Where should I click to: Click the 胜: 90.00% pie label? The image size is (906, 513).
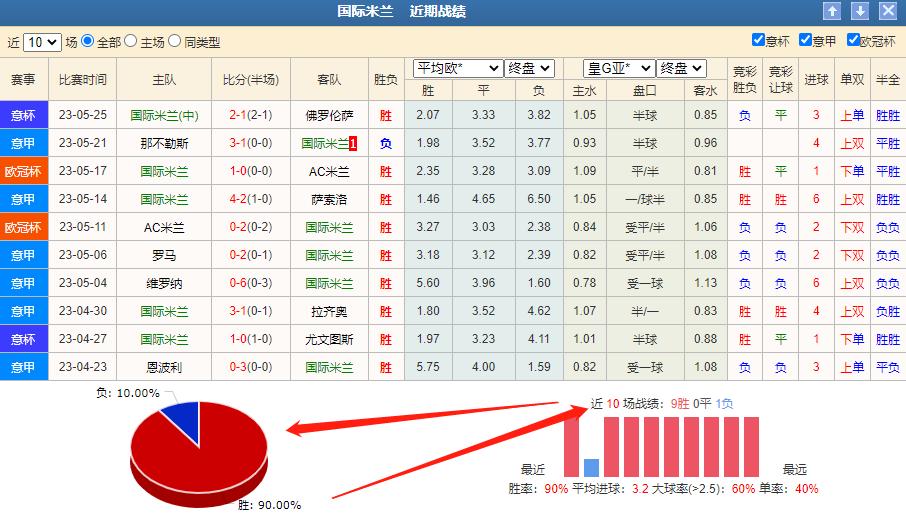[270, 505]
